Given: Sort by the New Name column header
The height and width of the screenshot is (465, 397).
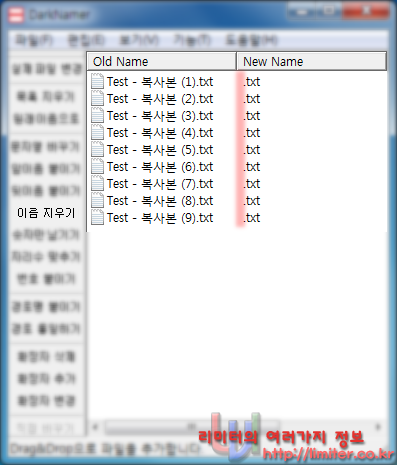Looking at the screenshot, I should (311, 61).
